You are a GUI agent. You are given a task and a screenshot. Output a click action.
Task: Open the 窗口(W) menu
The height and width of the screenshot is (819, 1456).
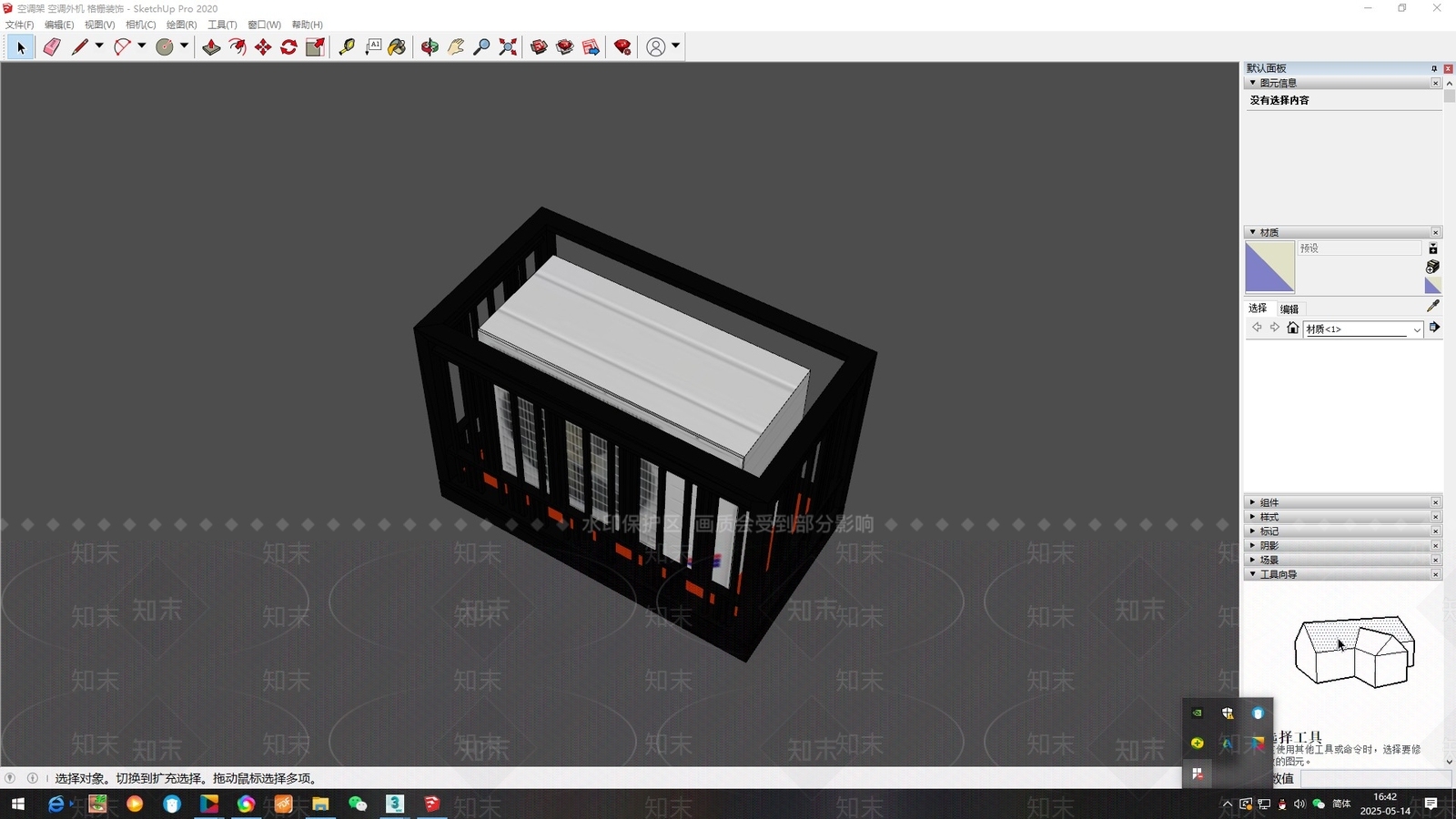coord(264,25)
